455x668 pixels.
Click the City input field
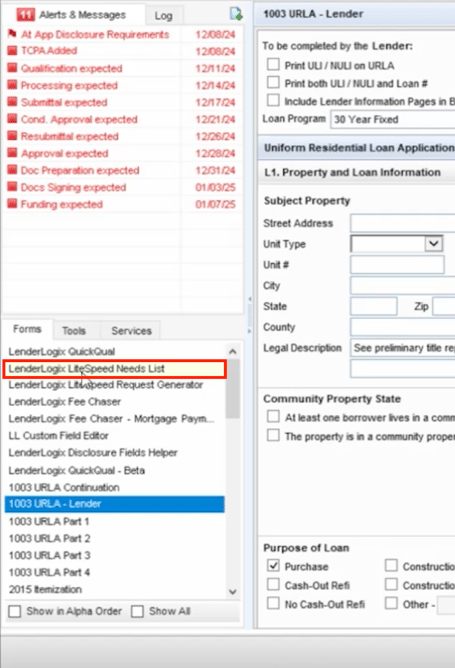(403, 285)
